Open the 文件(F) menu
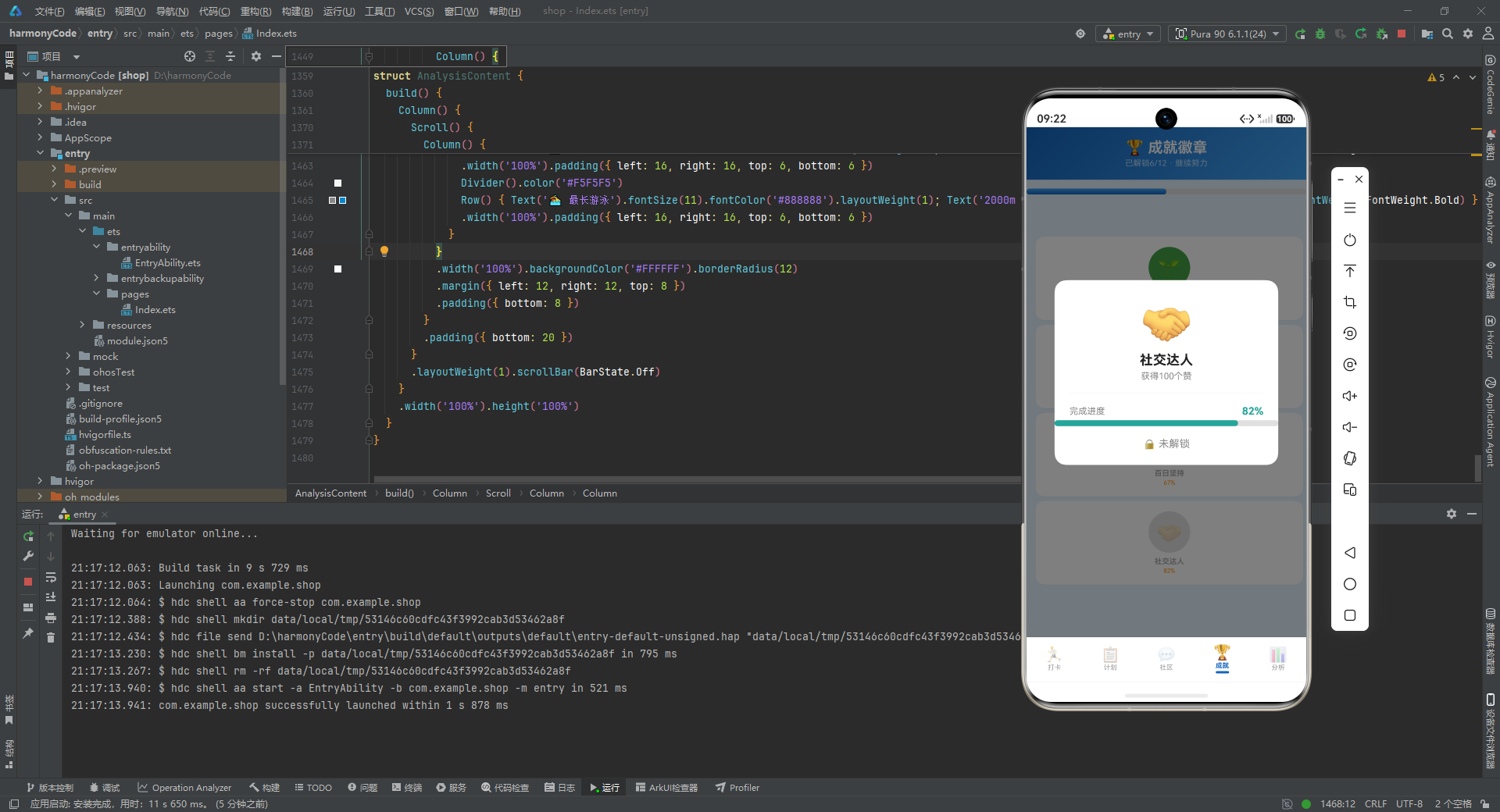The width and height of the screenshot is (1500, 812). click(49, 11)
